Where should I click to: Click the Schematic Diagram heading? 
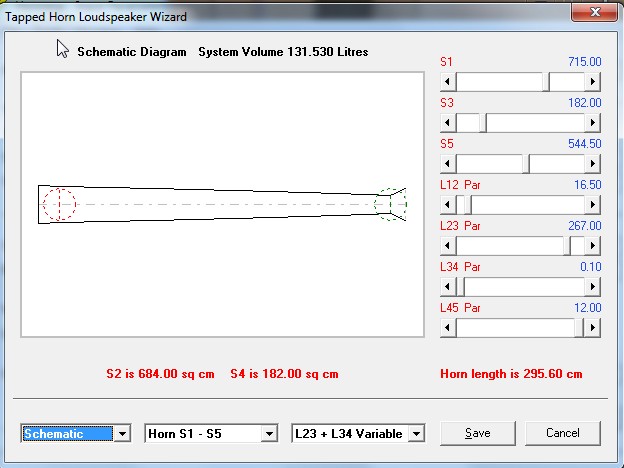click(x=132, y=52)
